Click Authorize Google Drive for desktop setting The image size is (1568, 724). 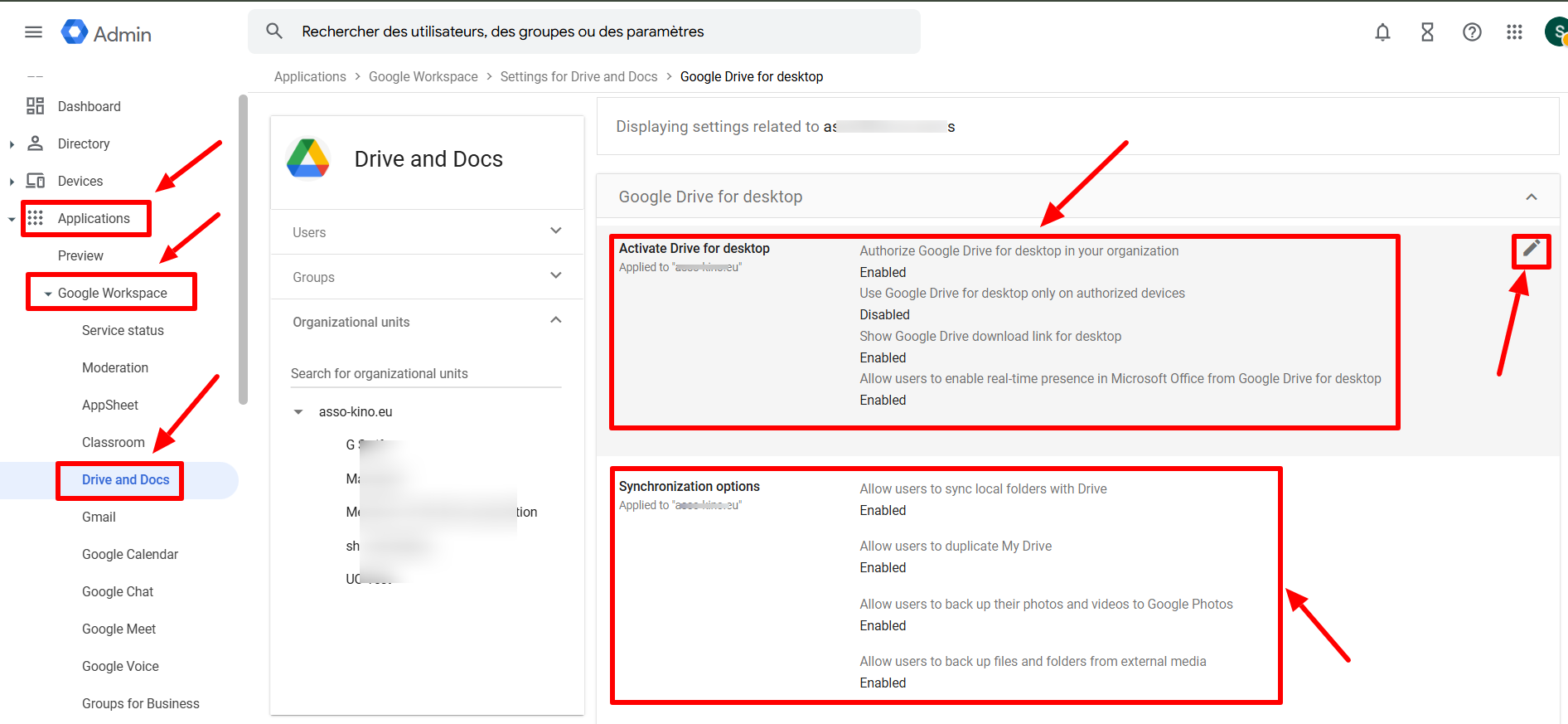click(1019, 250)
